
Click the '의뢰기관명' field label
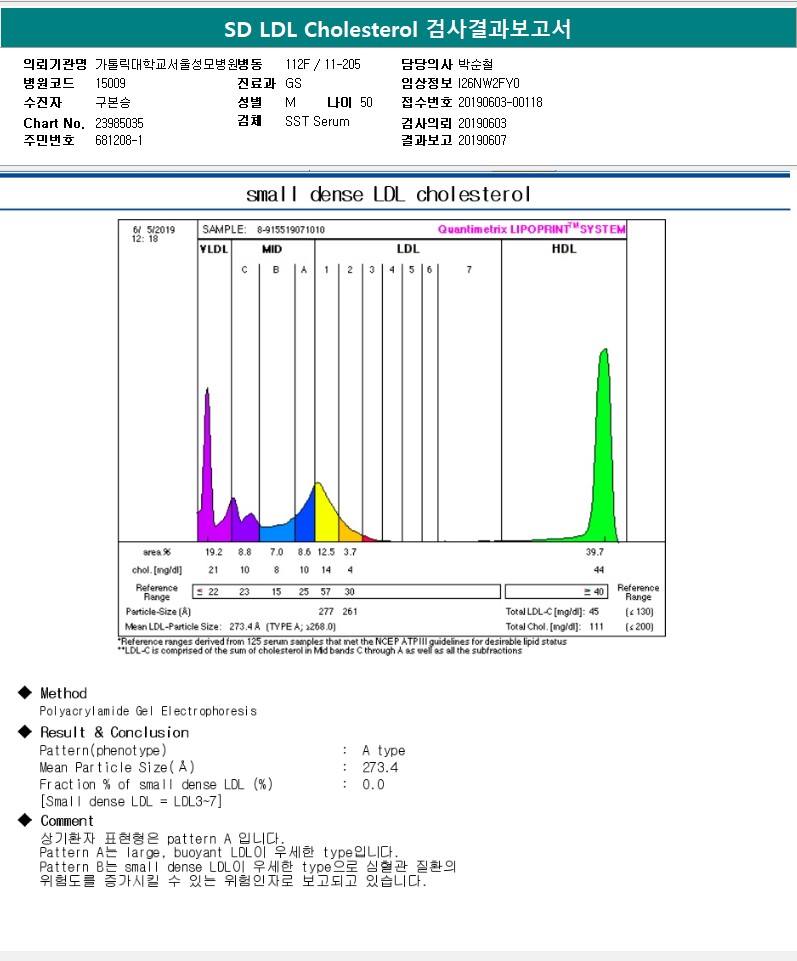55,64
